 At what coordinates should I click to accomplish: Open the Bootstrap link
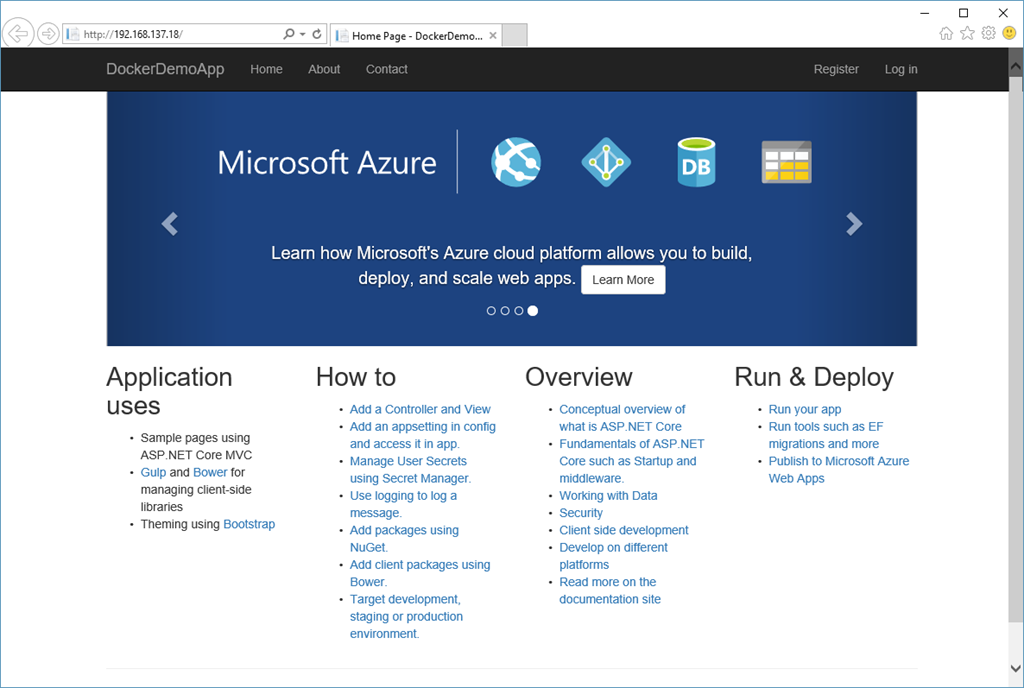[249, 524]
